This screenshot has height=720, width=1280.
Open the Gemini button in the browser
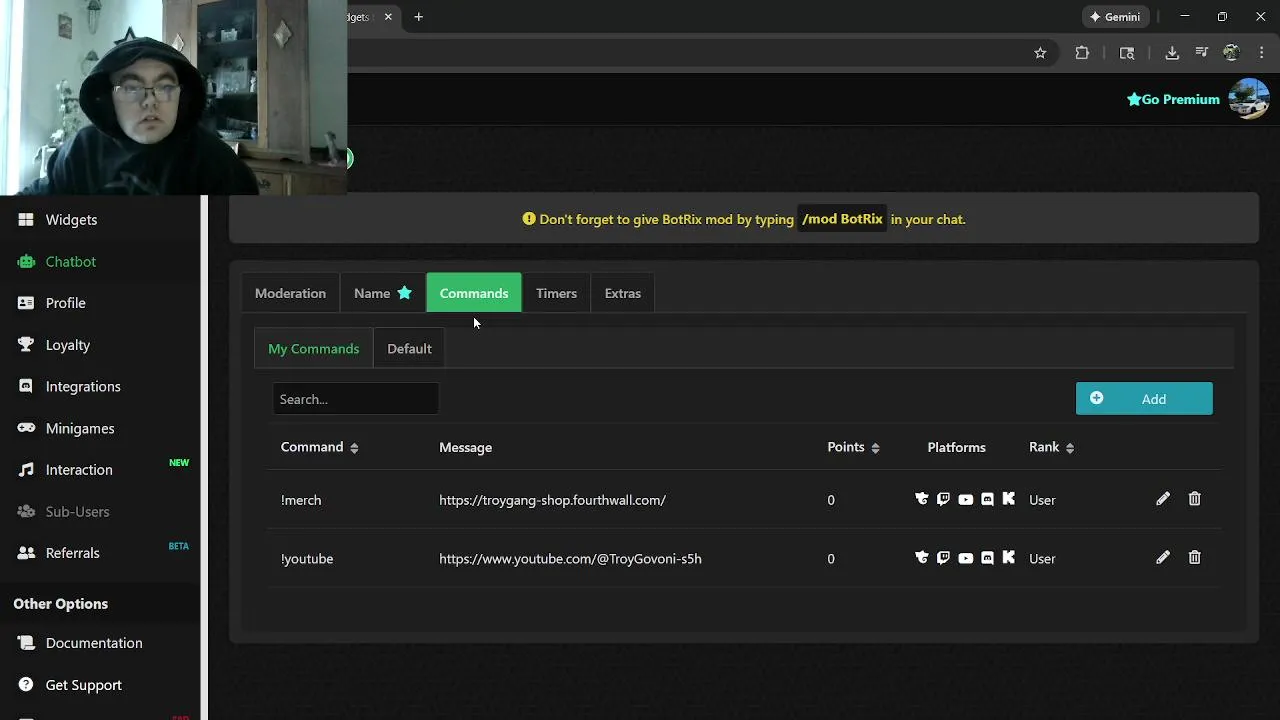(x=1115, y=17)
